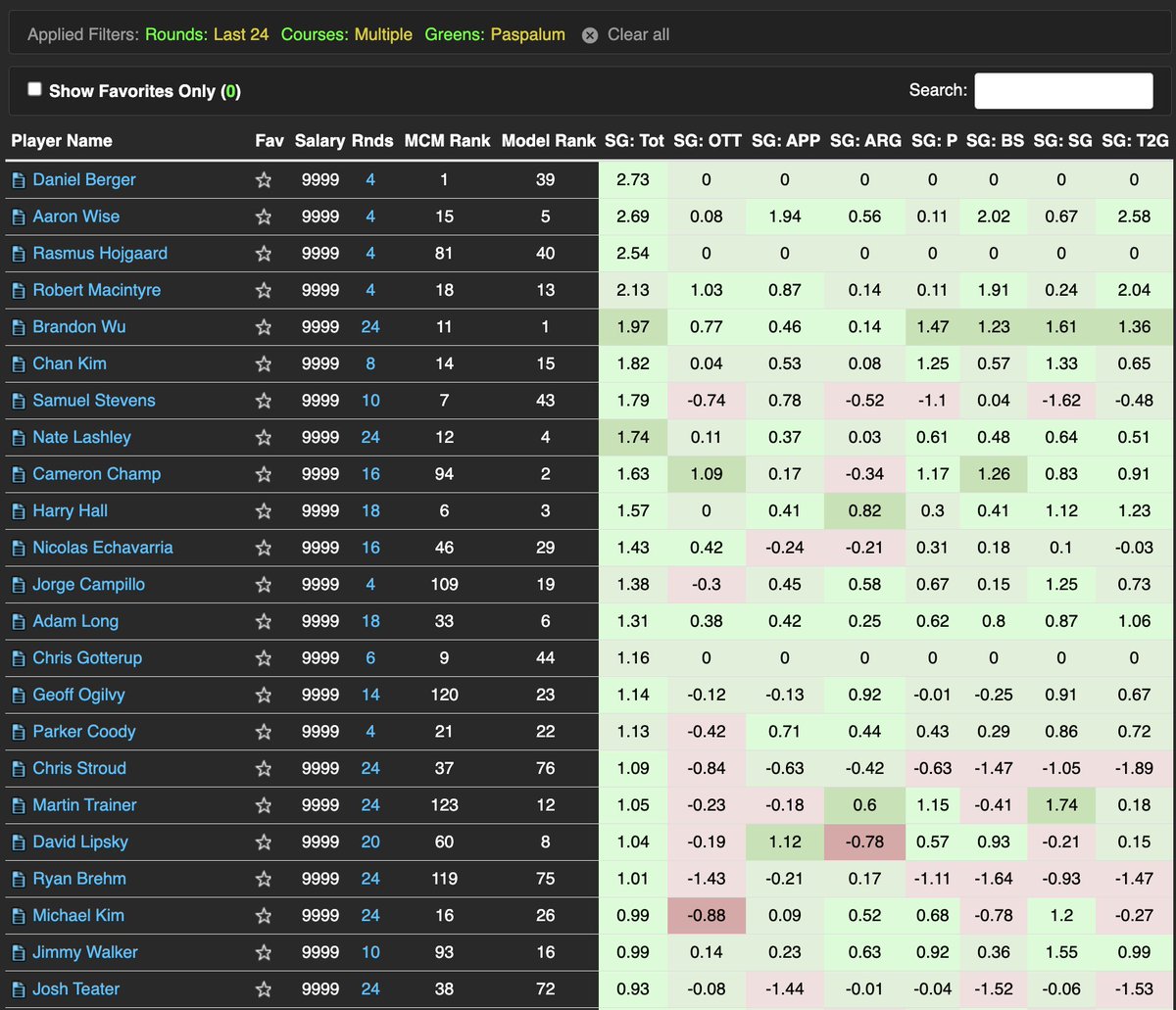Sort by the SG: APP header
The image size is (1176, 1010).
click(786, 141)
